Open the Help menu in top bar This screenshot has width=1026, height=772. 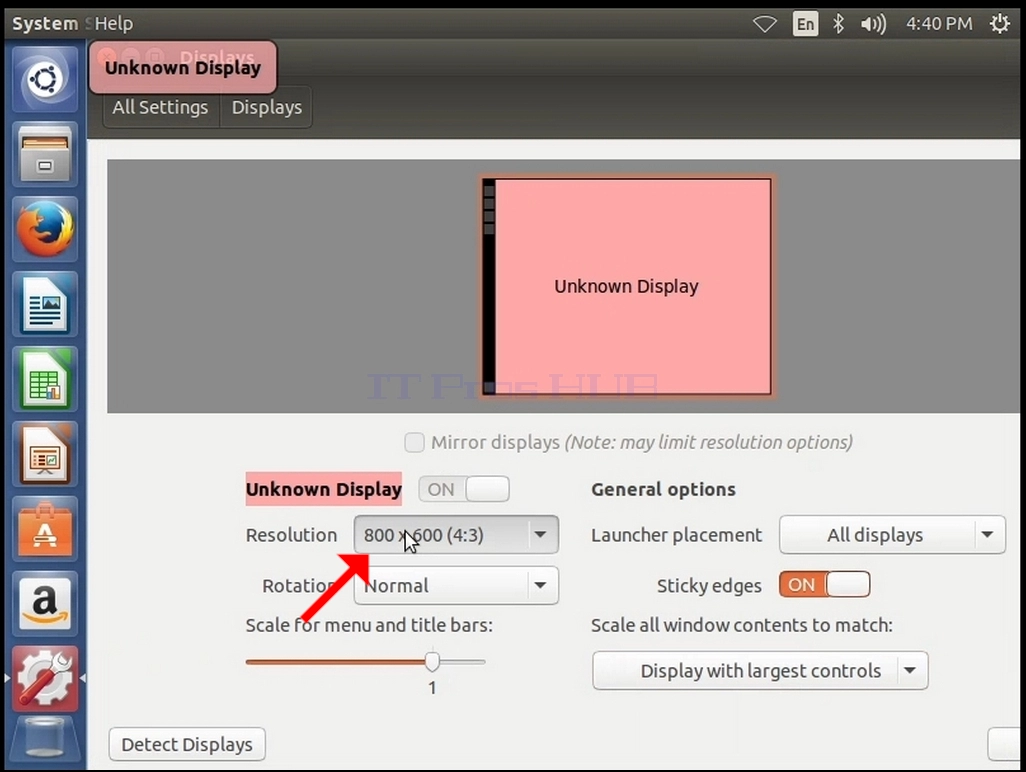[x=114, y=24]
